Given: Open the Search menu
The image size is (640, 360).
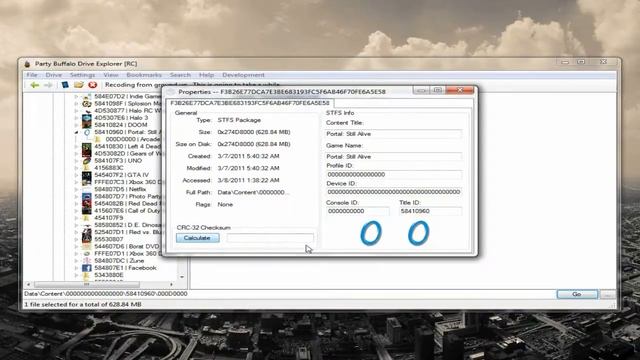Looking at the screenshot, I should [x=180, y=75].
